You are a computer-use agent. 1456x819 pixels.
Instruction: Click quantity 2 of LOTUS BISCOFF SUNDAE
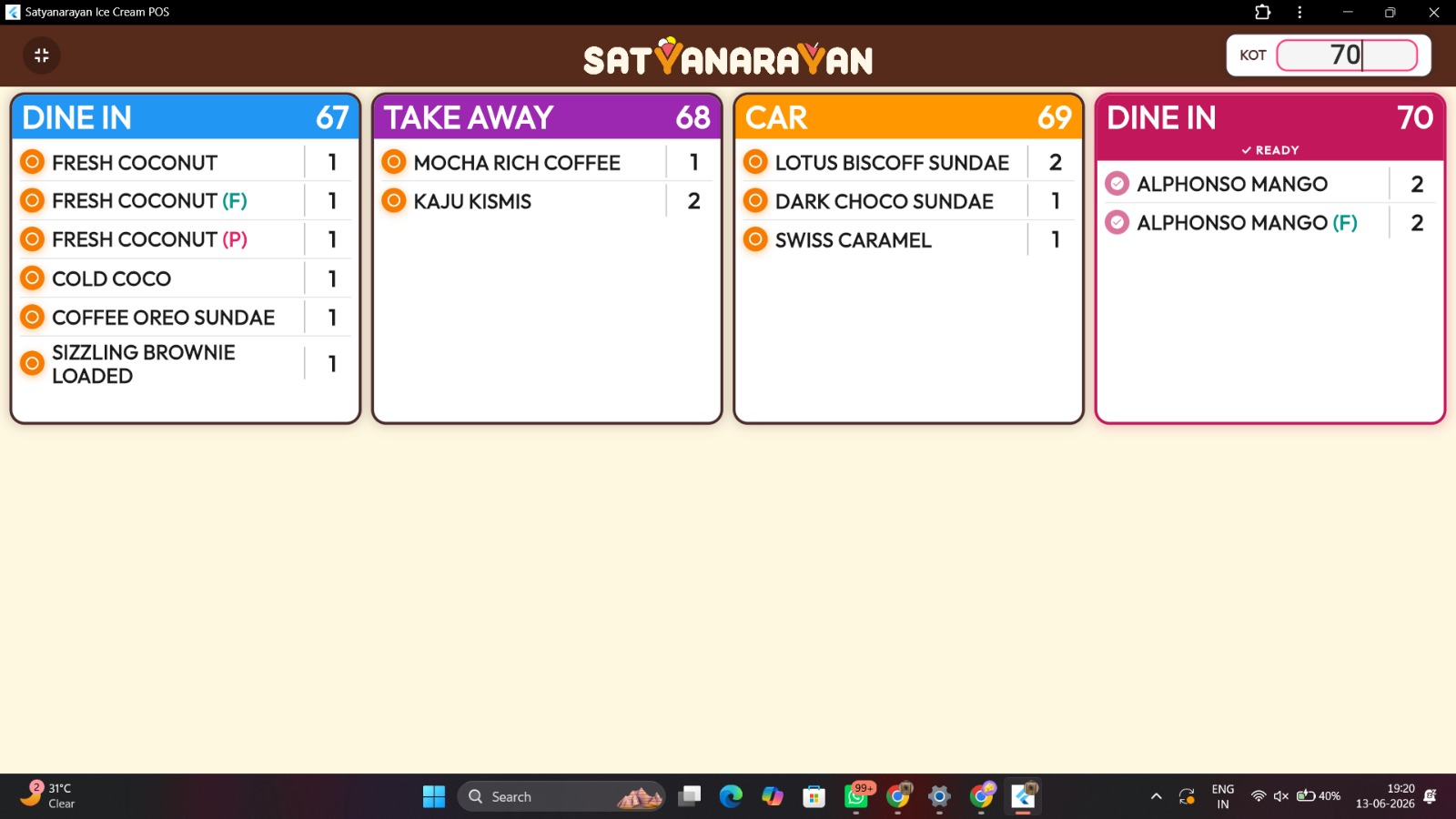click(x=1055, y=162)
